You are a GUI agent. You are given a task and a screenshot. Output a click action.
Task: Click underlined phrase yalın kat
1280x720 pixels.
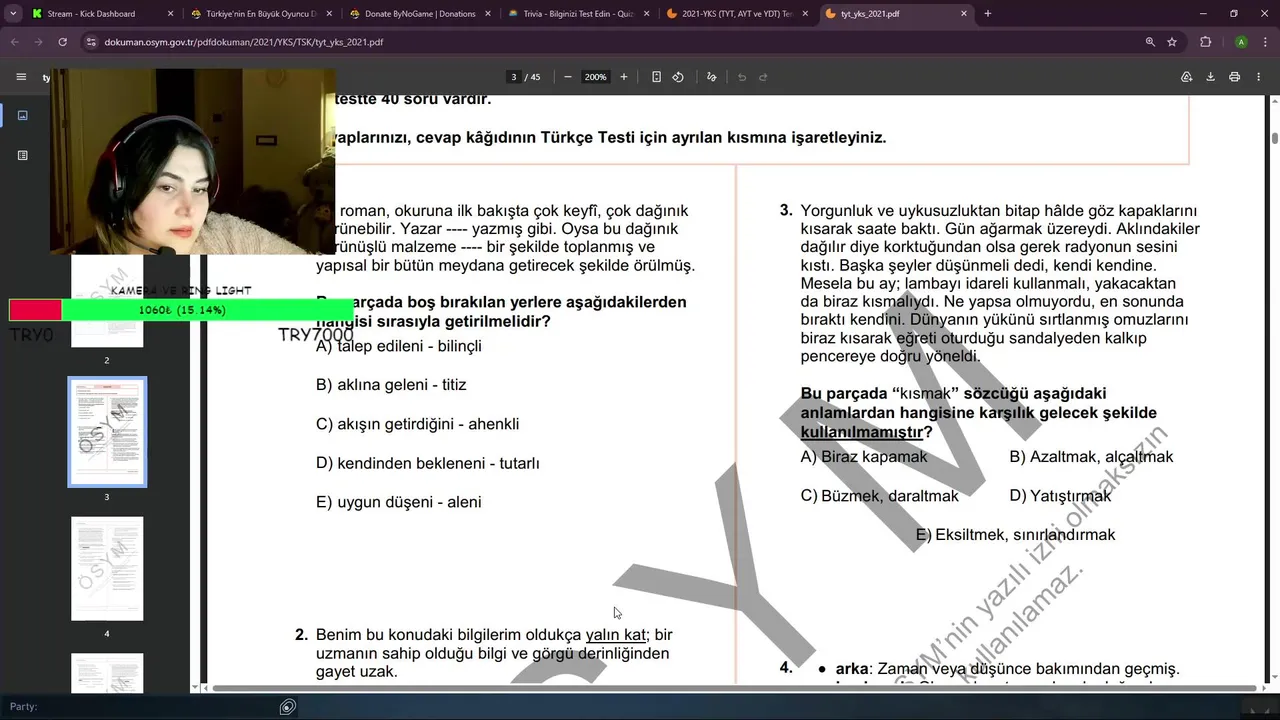[x=616, y=635]
